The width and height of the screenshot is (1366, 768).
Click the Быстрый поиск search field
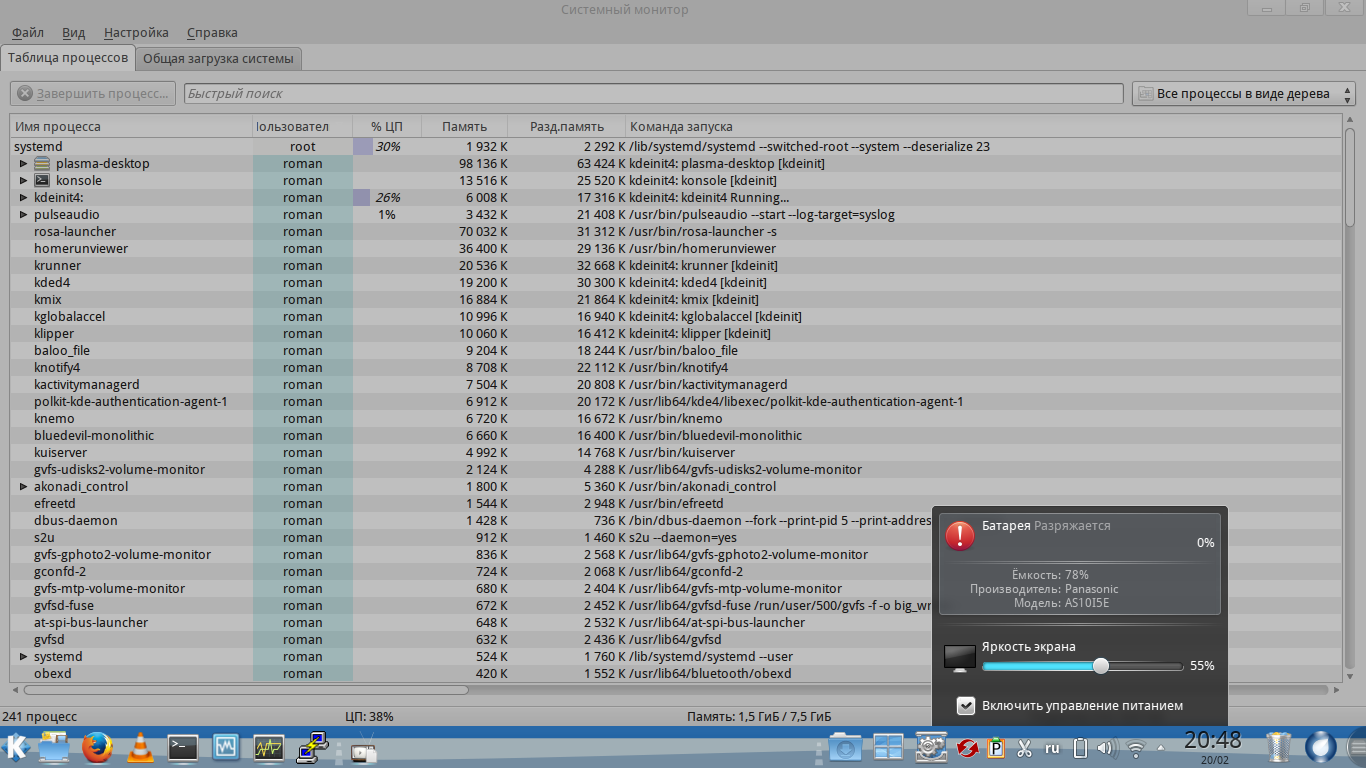[652, 94]
